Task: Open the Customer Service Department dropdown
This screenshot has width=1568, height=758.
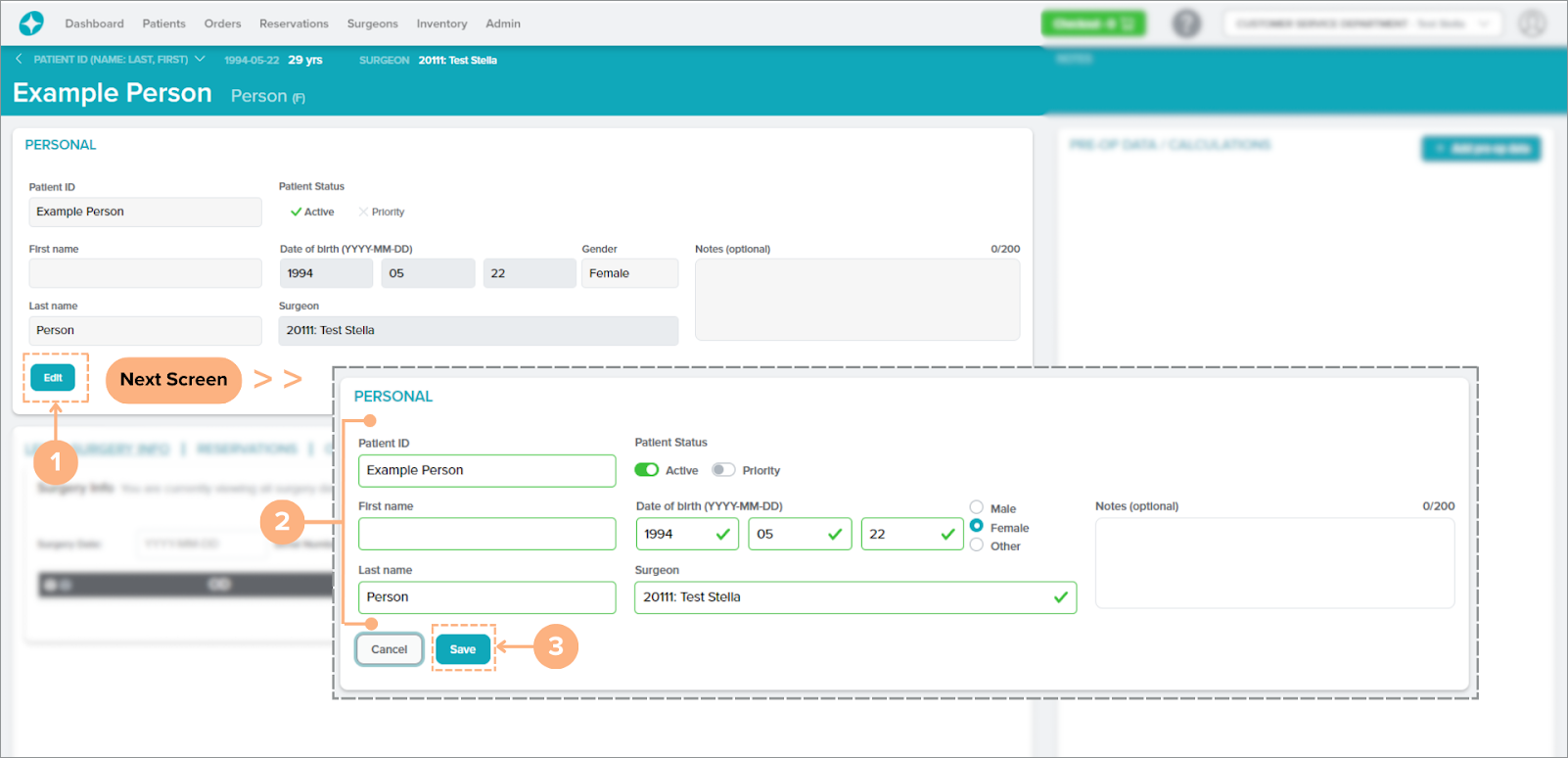Action: pos(1360,24)
